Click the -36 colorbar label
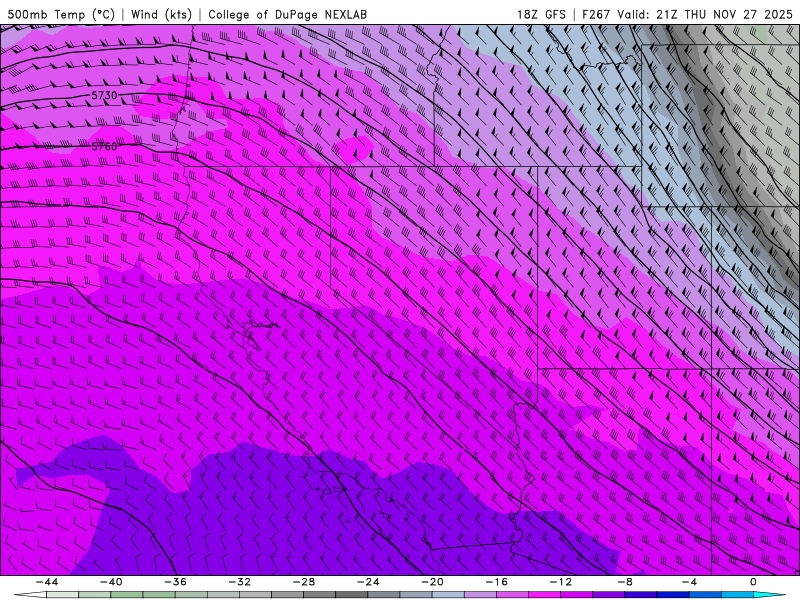Image resolution: width=800 pixels, height=600 pixels. tap(176, 582)
